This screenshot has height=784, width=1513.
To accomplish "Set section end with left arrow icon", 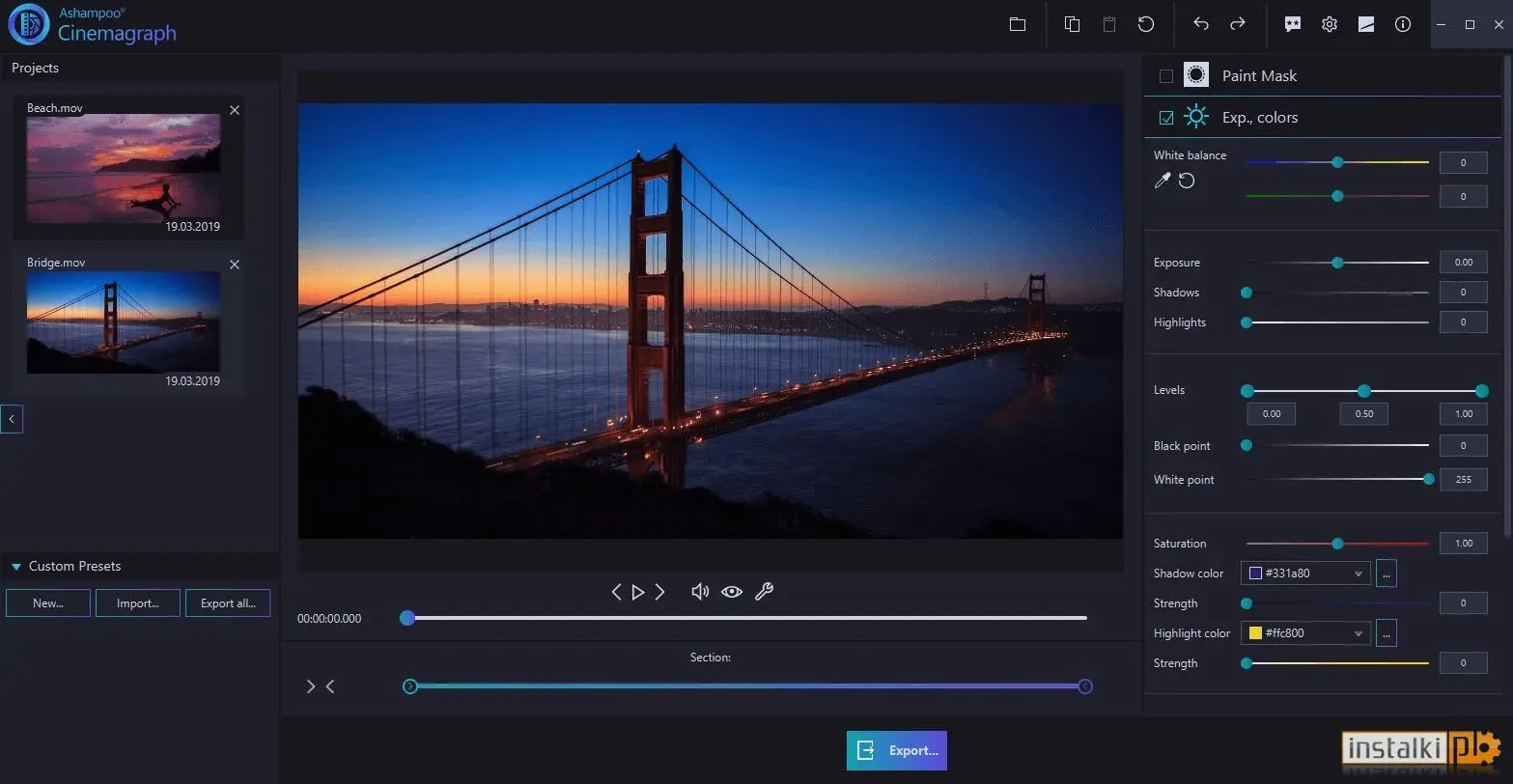I will 330,686.
